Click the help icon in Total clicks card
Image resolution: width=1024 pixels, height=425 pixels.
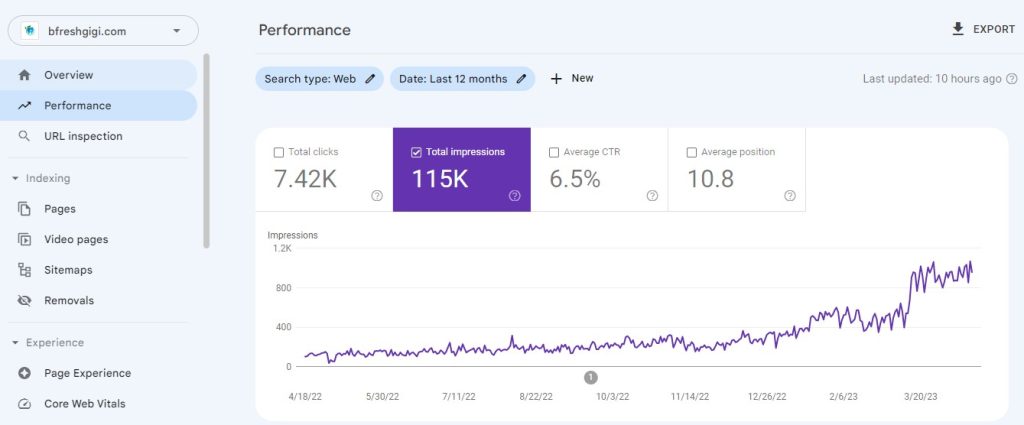click(377, 196)
